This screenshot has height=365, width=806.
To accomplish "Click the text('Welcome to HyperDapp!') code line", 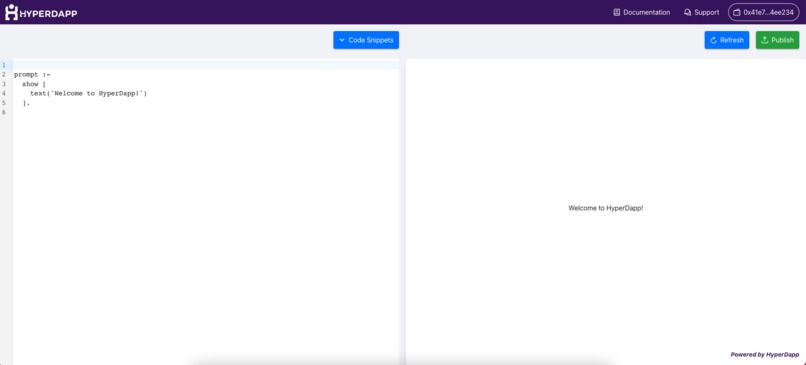I will coord(88,94).
